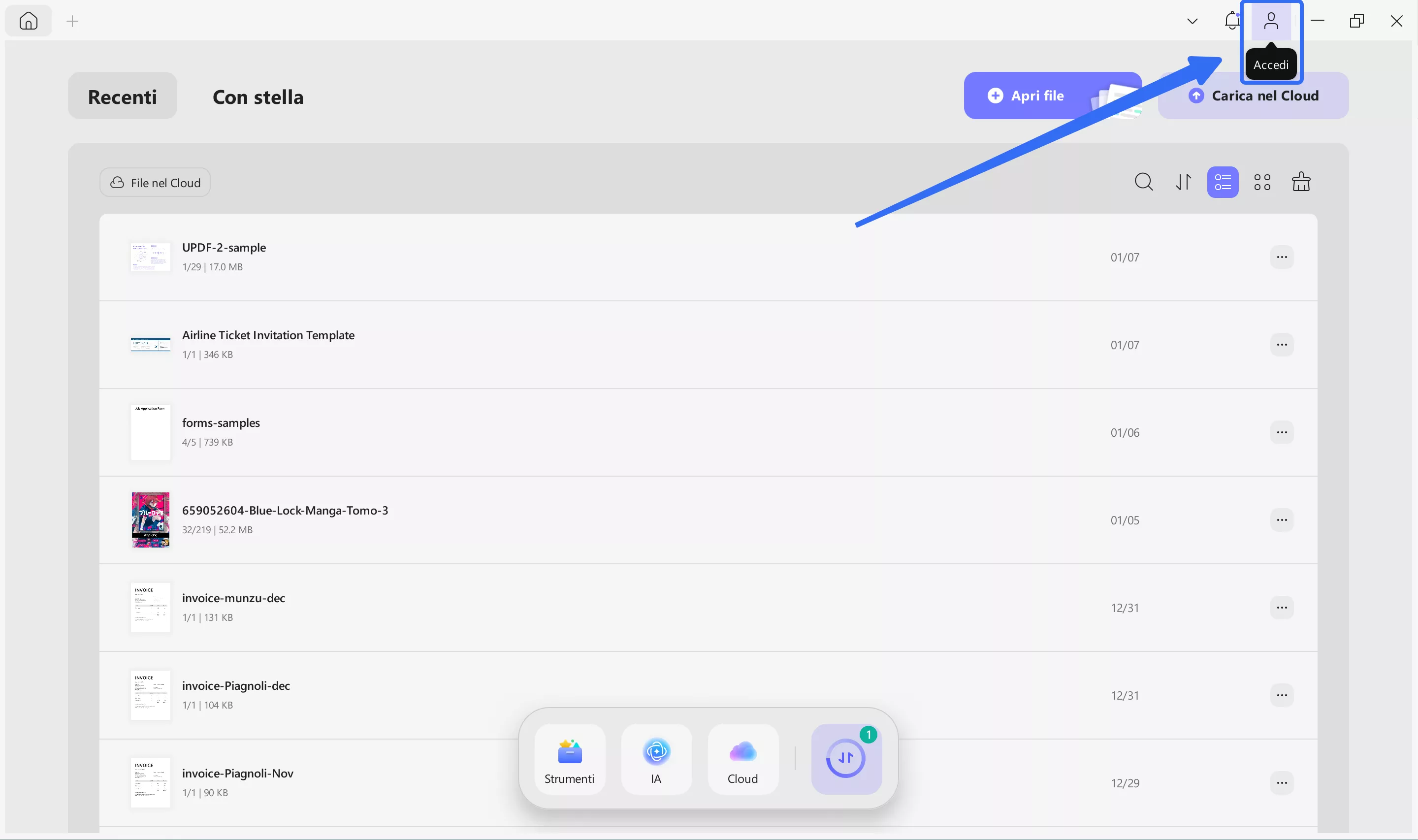Switch to Con stella tab
Viewport: 1418px width, 840px height.
click(x=258, y=97)
